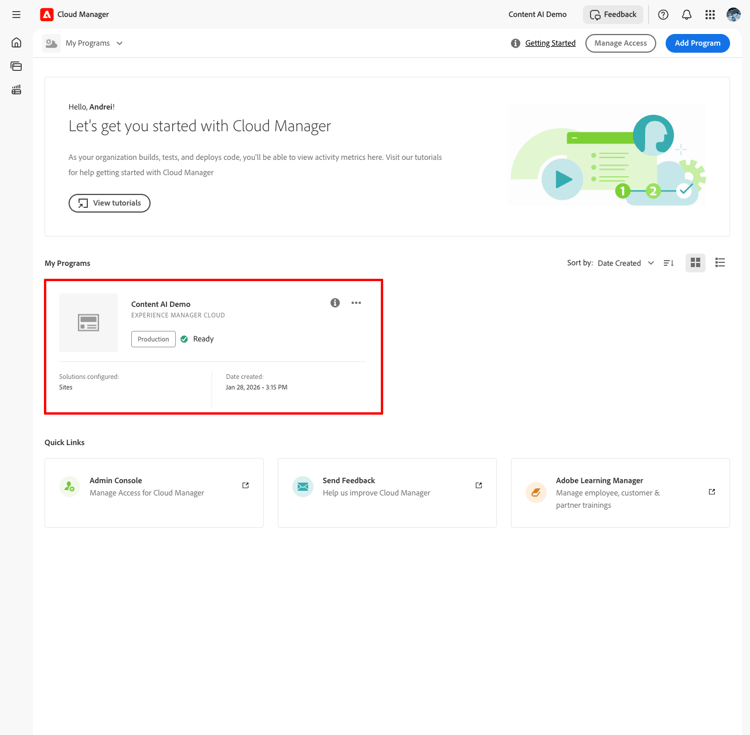Click the 'Sites' solutions value
This screenshot has height=735, width=750.
(66, 387)
